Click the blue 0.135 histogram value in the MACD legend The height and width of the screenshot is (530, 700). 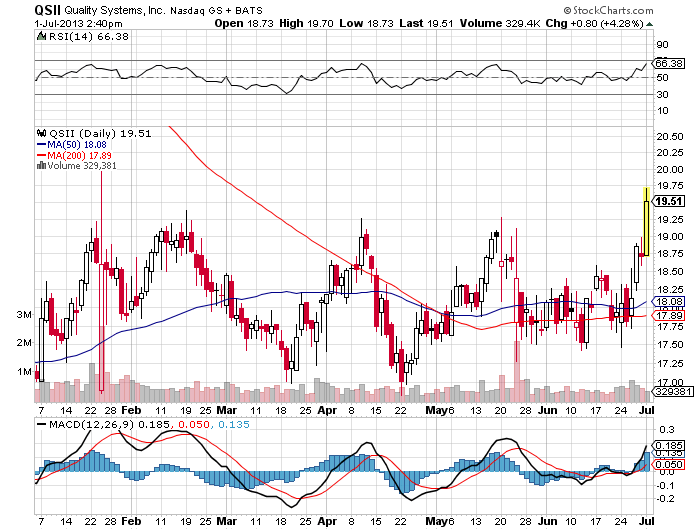tap(234, 425)
